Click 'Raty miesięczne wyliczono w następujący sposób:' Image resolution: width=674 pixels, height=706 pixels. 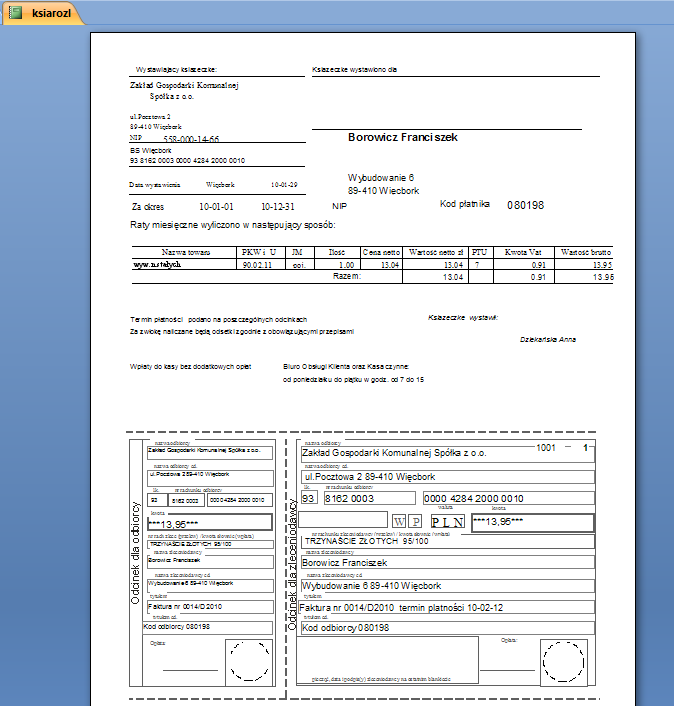pyautogui.click(x=233, y=225)
